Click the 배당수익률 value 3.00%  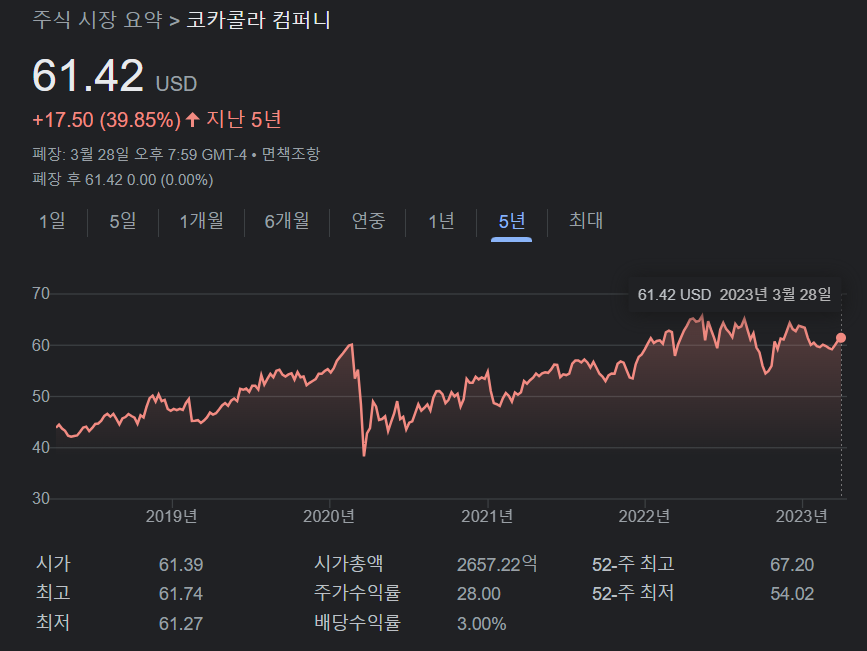[x=482, y=624]
